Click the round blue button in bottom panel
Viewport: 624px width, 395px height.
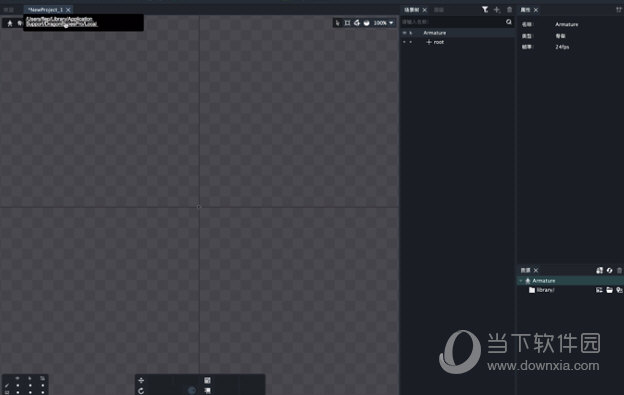click(x=192, y=390)
